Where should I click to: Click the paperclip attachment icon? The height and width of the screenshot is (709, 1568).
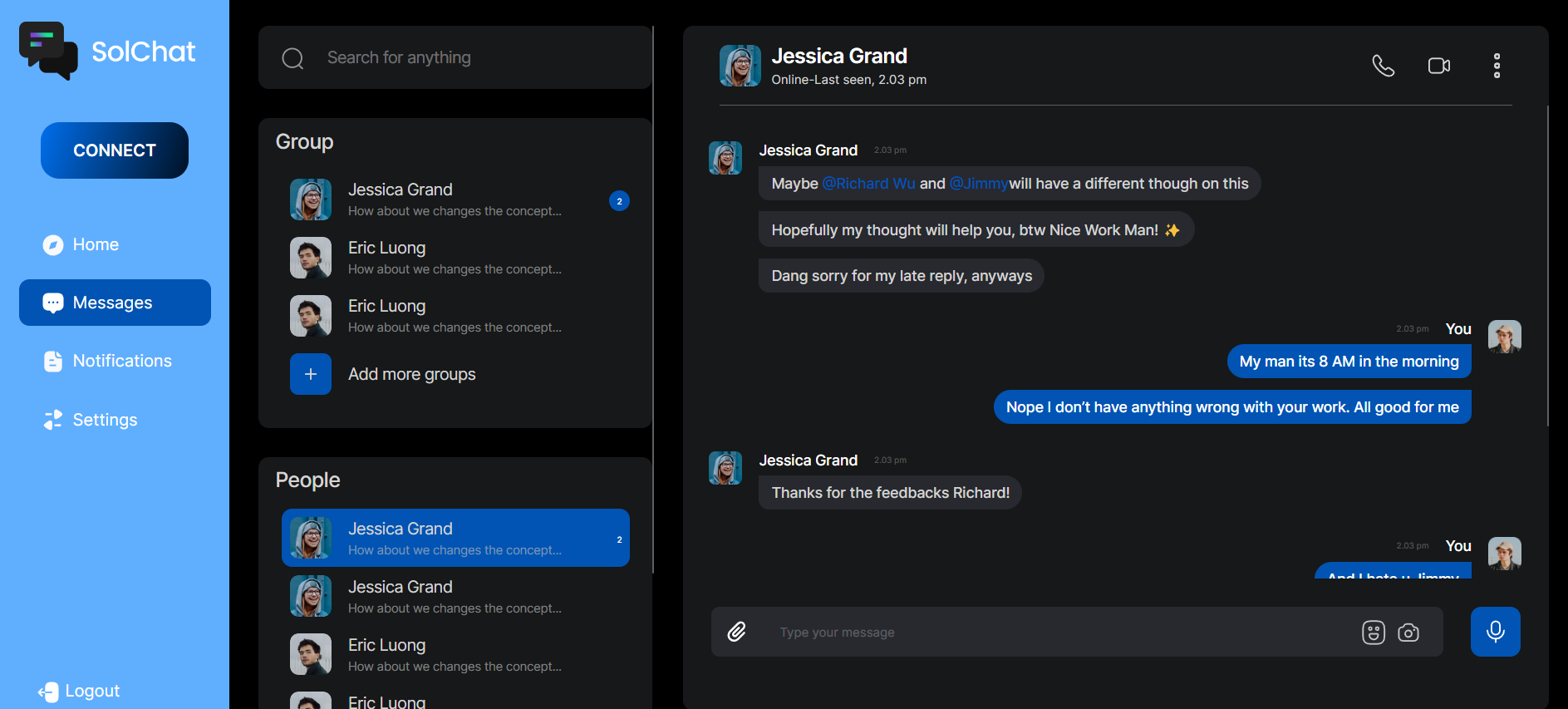coord(736,632)
